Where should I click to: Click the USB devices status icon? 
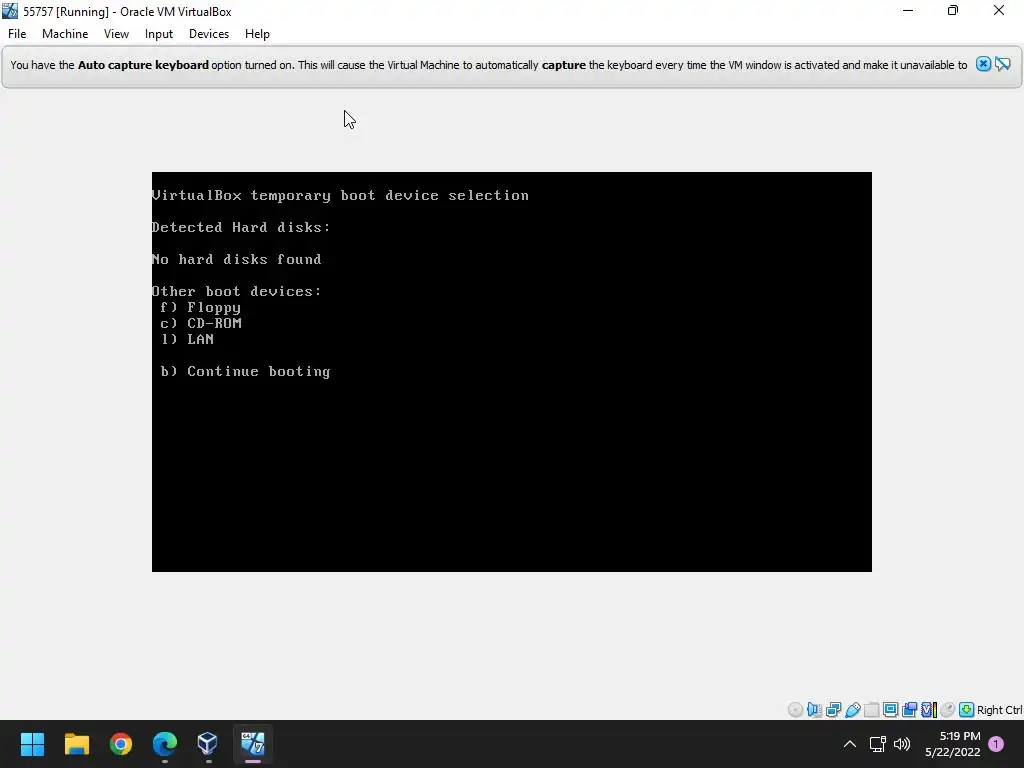(x=852, y=710)
